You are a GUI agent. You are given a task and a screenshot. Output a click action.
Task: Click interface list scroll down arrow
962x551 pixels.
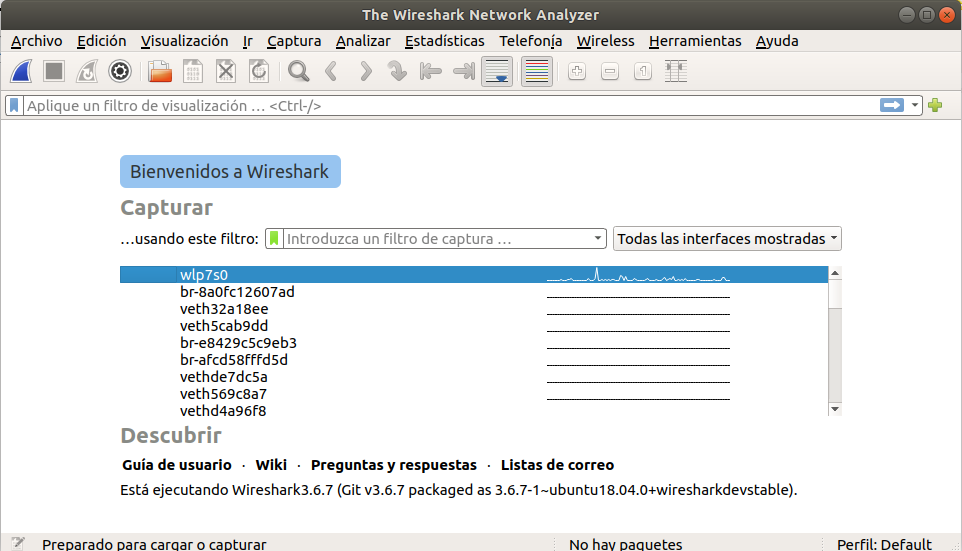834,409
